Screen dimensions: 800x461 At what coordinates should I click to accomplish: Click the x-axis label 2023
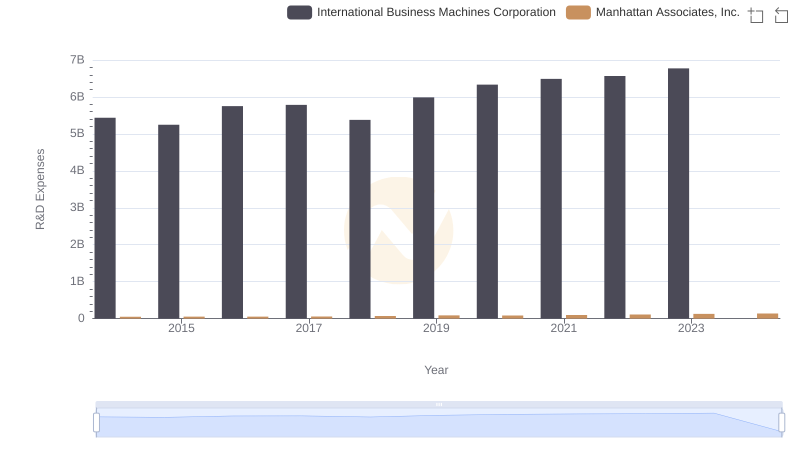pyautogui.click(x=691, y=328)
